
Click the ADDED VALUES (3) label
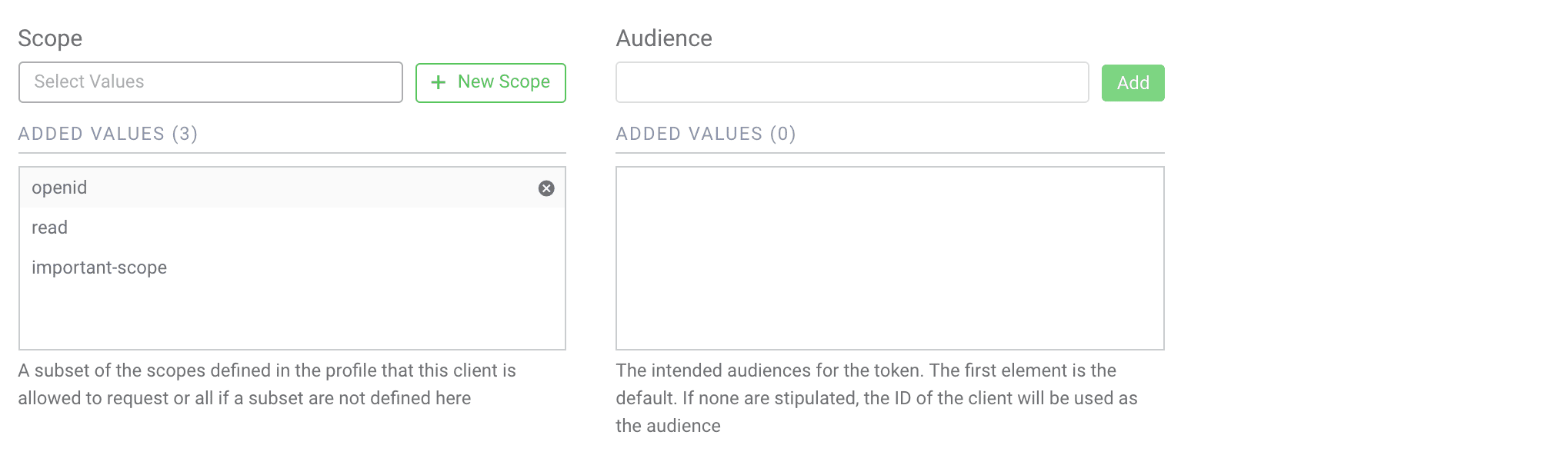(108, 134)
